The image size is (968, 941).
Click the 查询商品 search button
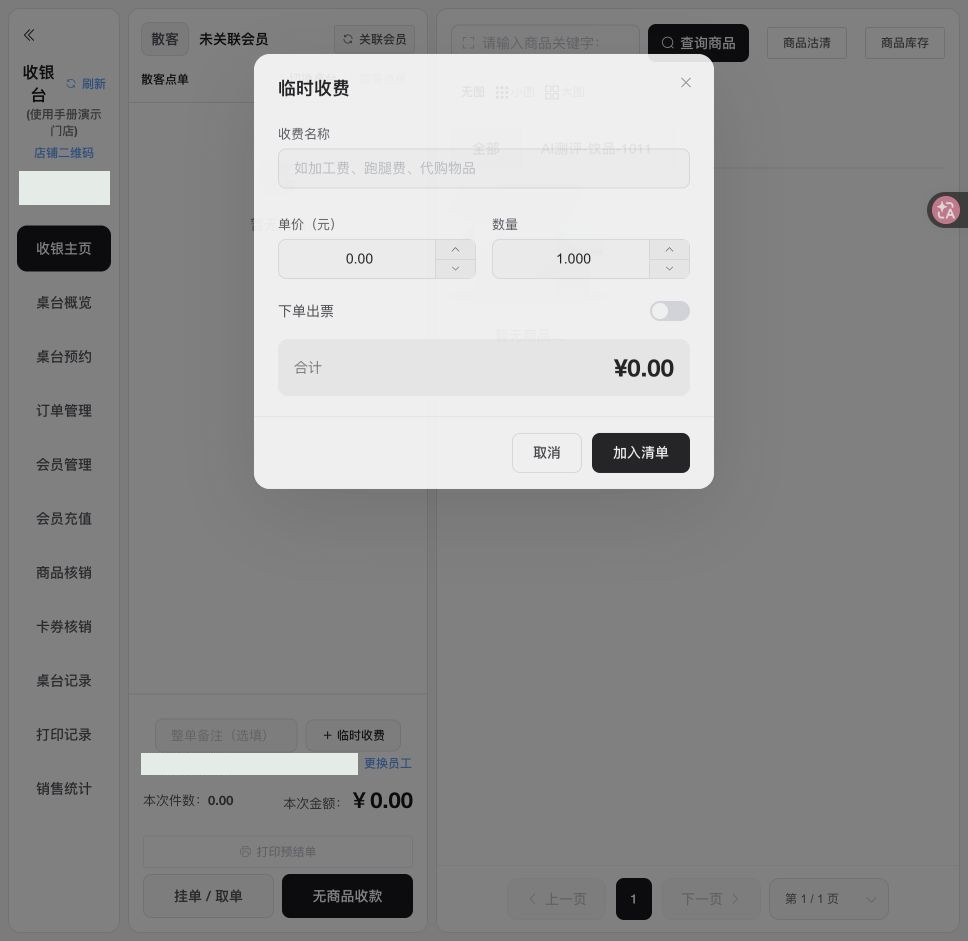698,43
